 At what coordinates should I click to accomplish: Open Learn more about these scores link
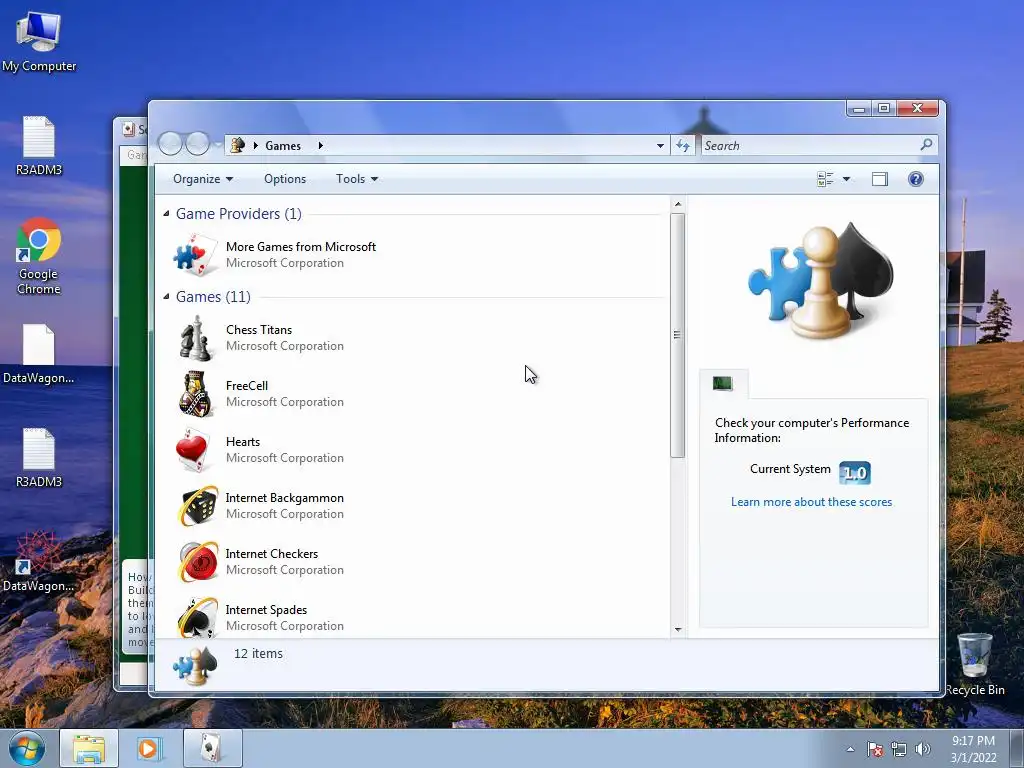[x=811, y=502]
